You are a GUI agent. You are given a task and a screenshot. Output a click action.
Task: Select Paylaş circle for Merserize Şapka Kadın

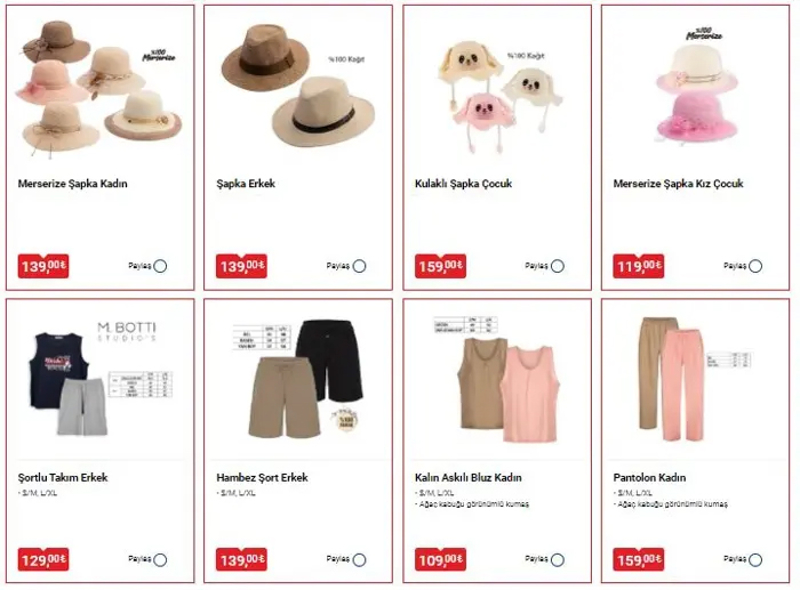click(160, 266)
